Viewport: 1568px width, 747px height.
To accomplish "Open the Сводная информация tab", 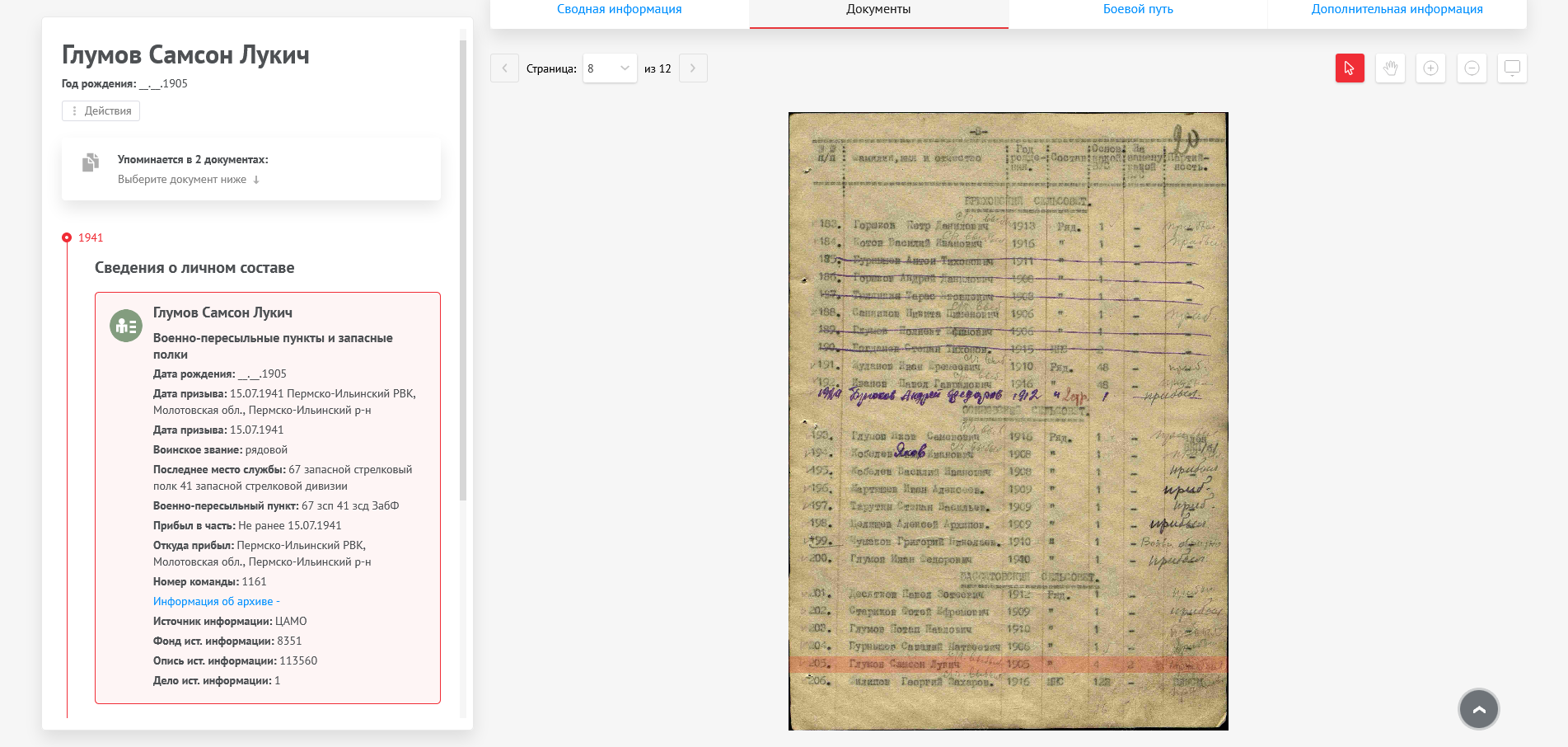I will pos(620,10).
